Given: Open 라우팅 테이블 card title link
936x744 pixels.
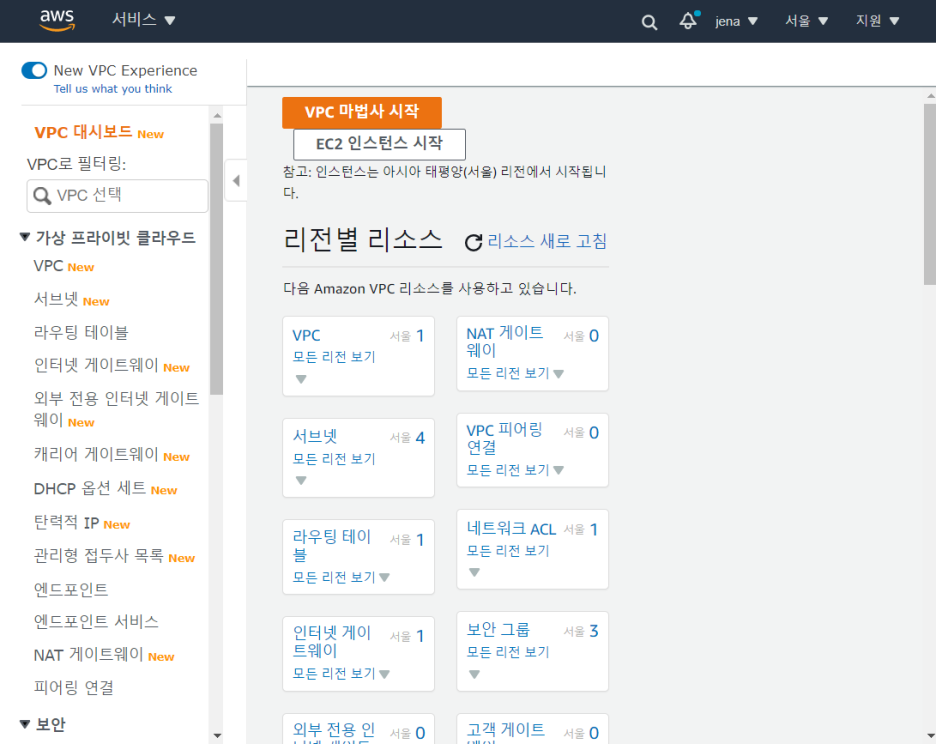Looking at the screenshot, I should [x=332, y=545].
